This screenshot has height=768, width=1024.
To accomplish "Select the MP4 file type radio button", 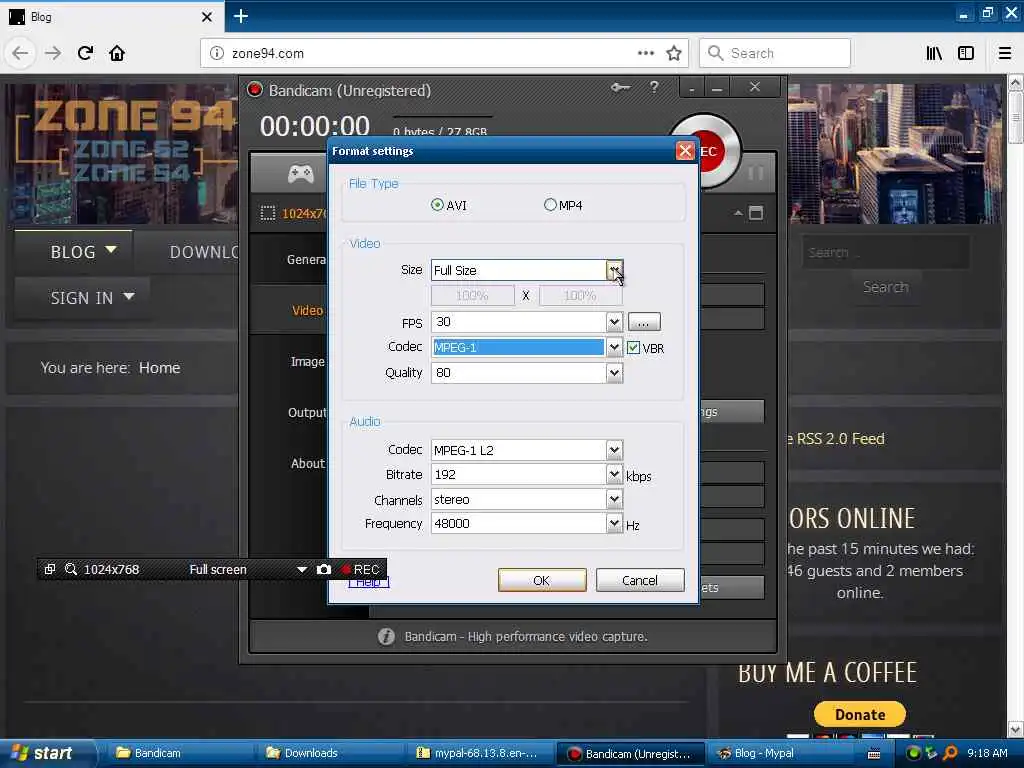I will [550, 205].
